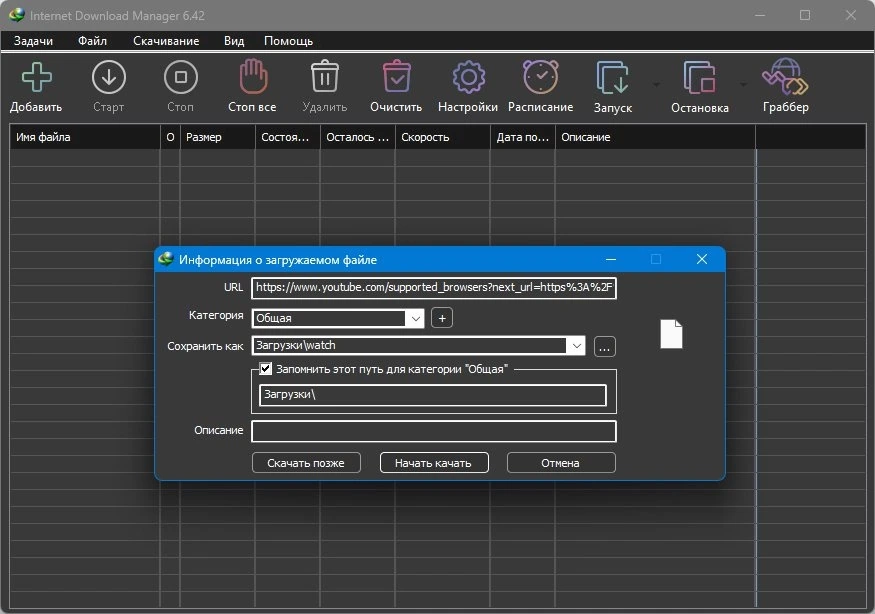Click into the Описание text field

point(434,431)
